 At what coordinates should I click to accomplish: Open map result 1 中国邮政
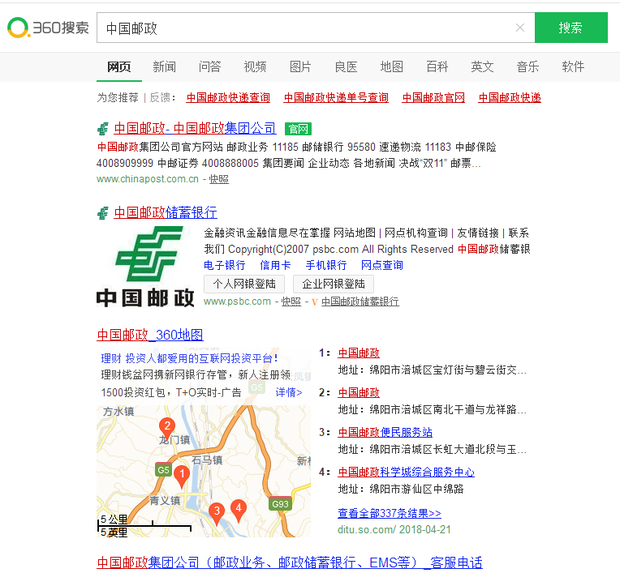[359, 353]
